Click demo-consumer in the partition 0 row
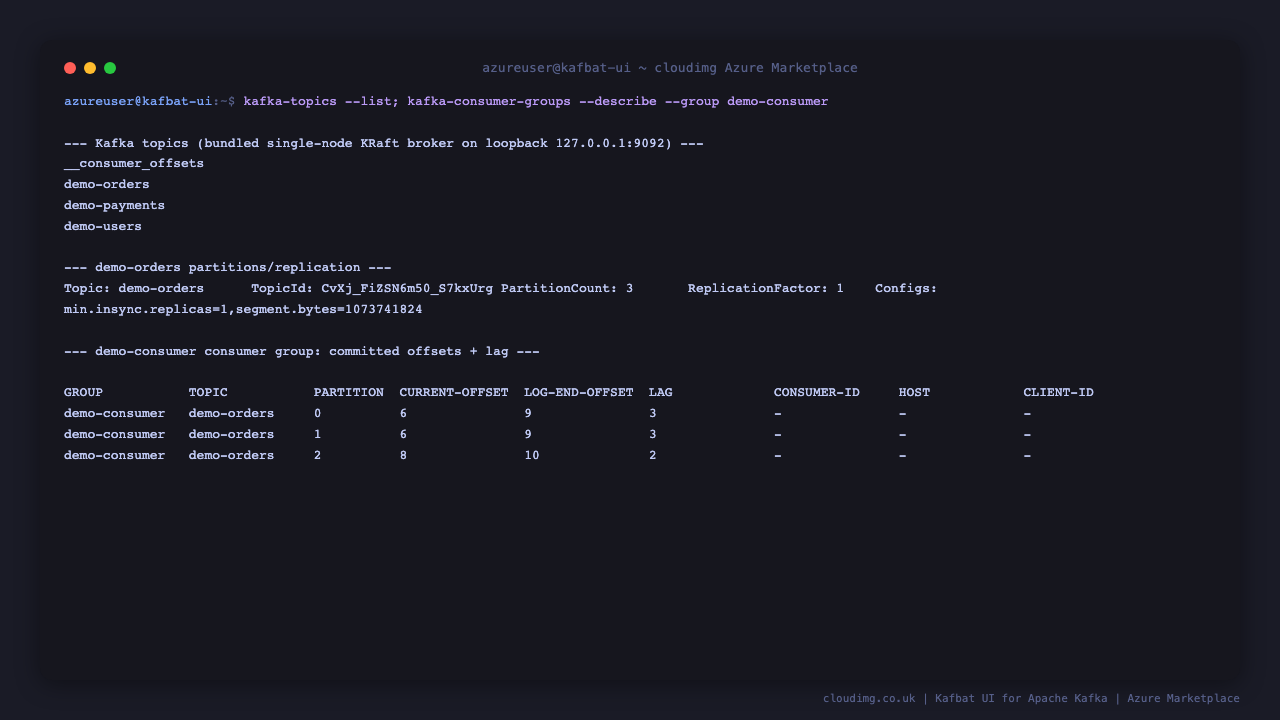Image resolution: width=1280 pixels, height=720 pixels. tap(114, 414)
